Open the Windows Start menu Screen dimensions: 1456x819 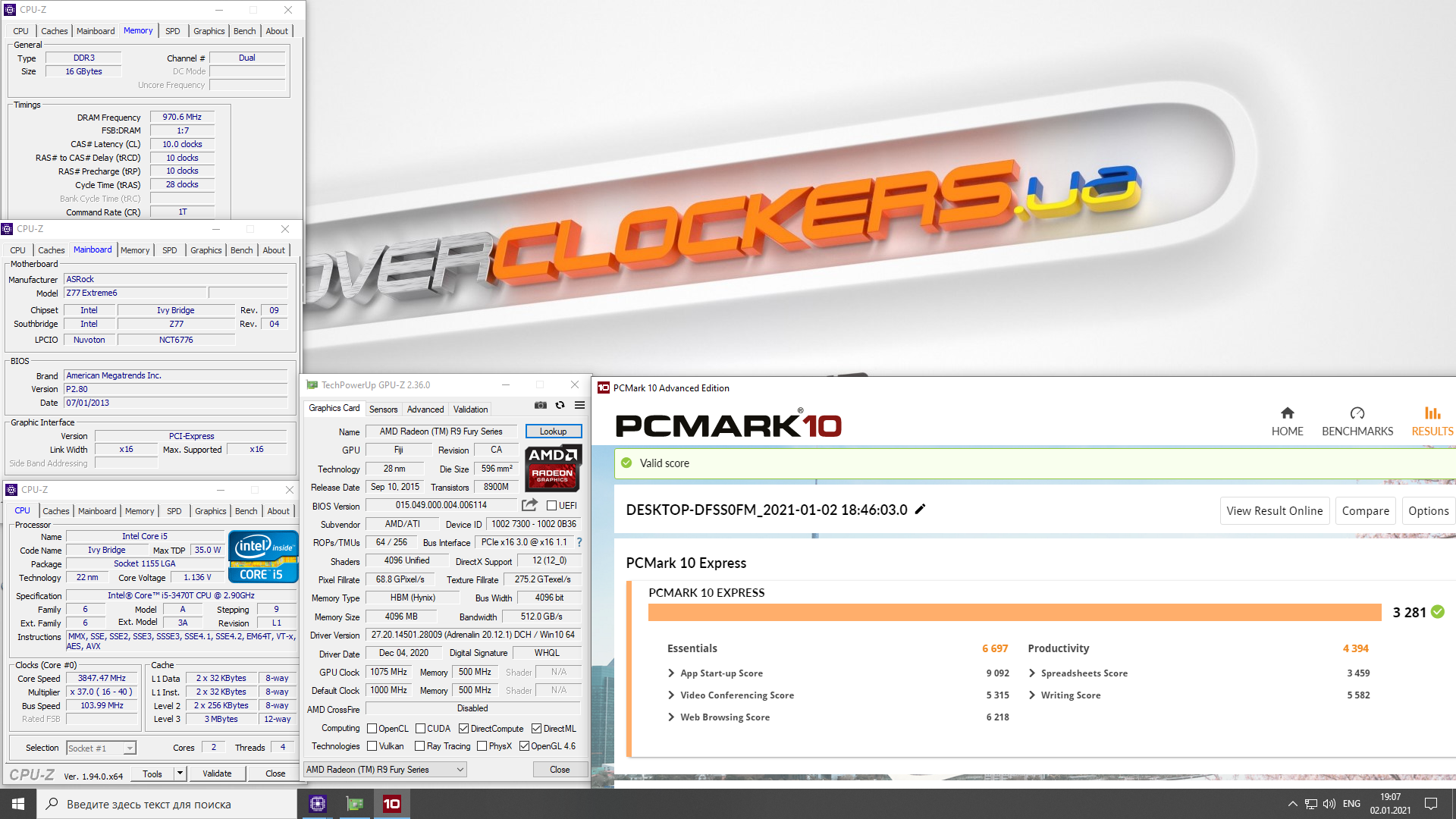pos(18,804)
